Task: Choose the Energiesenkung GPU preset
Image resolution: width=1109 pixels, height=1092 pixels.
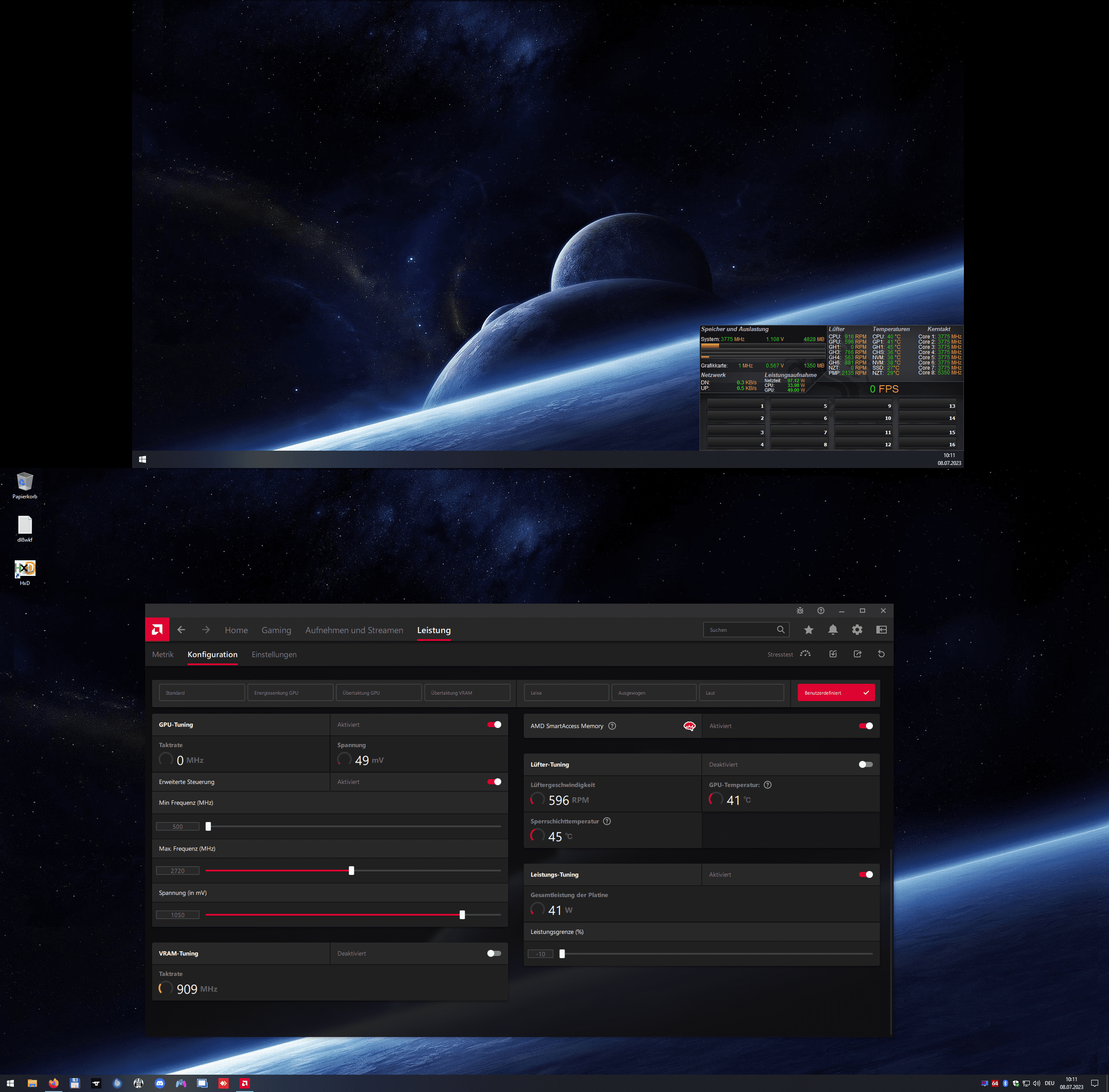Action: coord(290,693)
